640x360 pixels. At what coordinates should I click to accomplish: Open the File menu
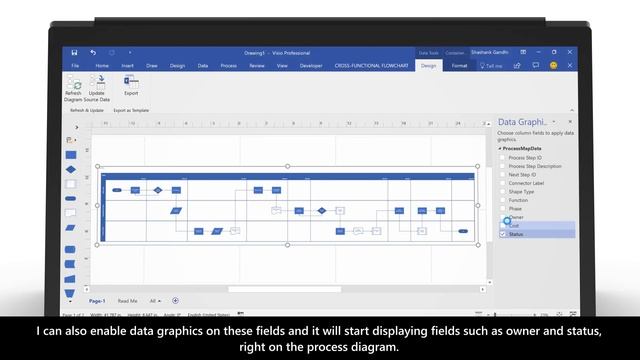point(75,66)
